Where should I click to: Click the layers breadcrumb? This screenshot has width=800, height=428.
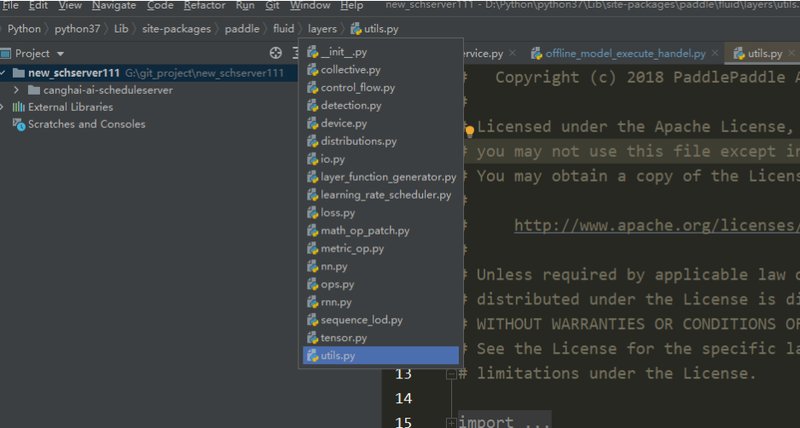pos(322,29)
